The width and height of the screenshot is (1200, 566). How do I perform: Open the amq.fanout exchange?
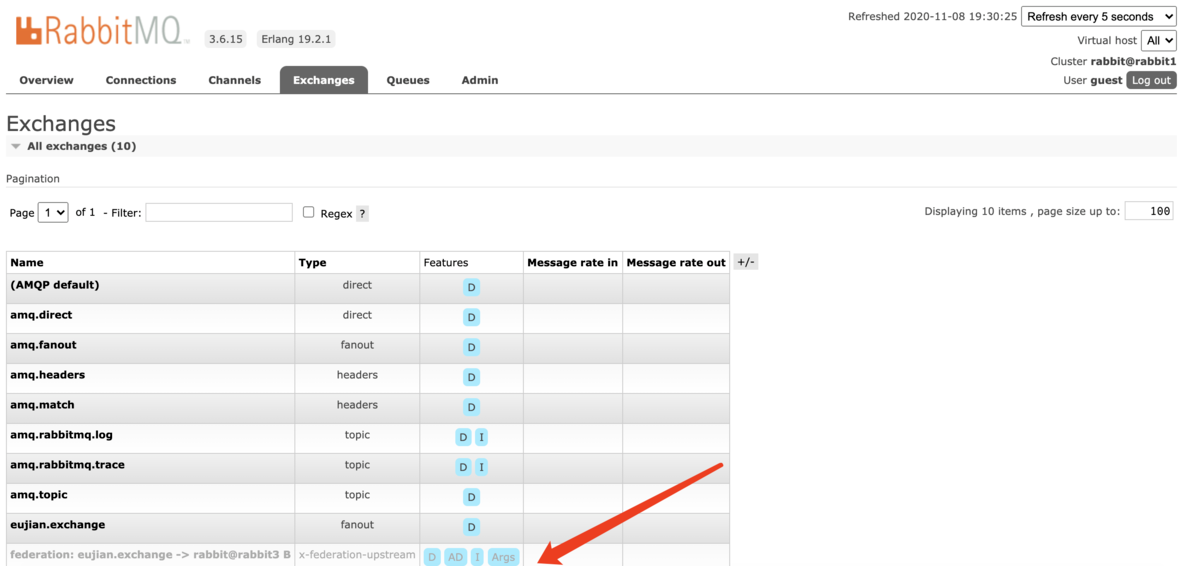[x=43, y=345]
